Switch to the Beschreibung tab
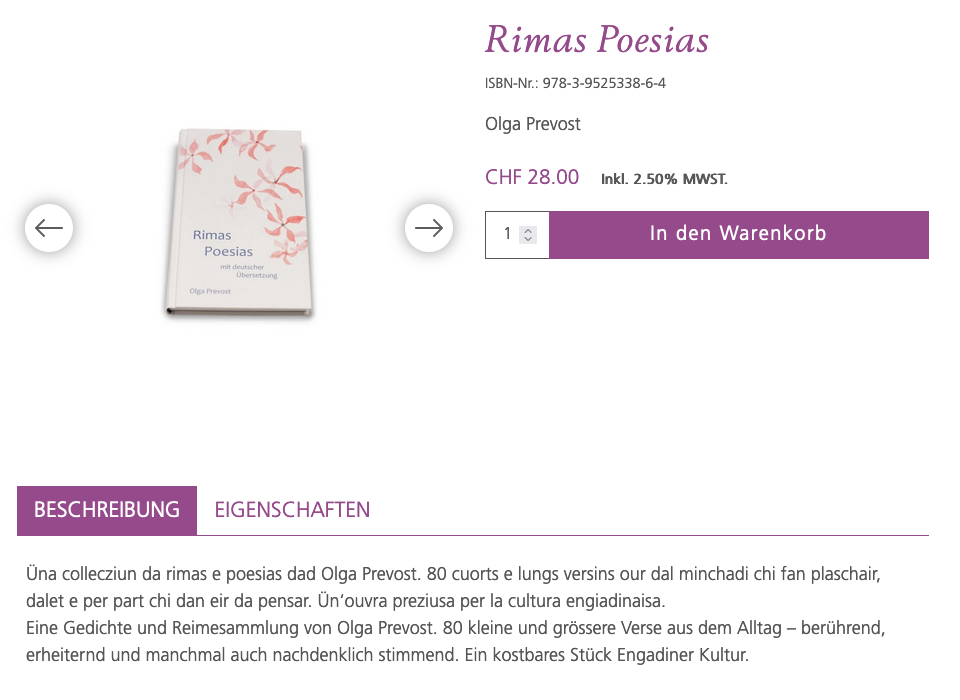Viewport: 960px width, 700px height. [x=107, y=510]
